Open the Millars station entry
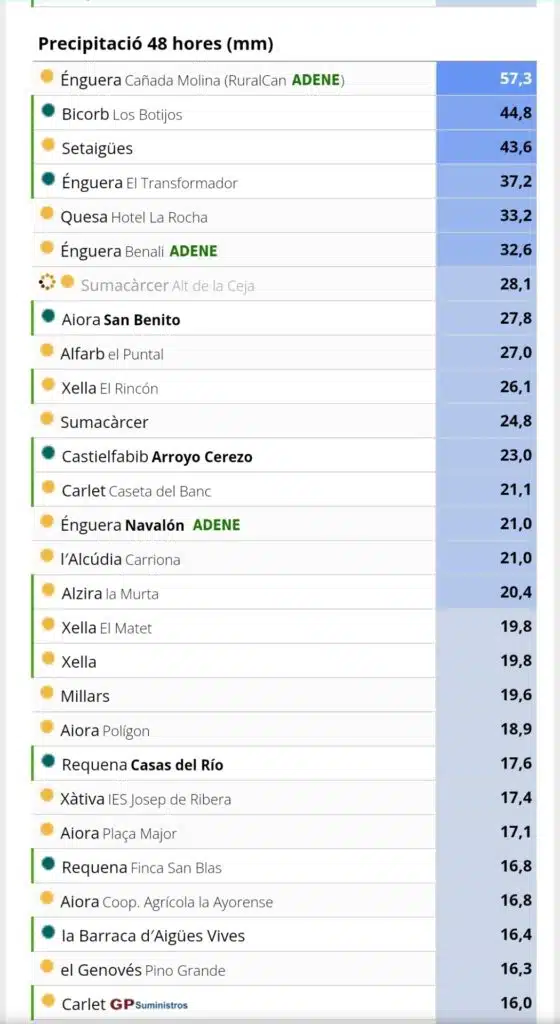560x1024 pixels. coord(85,696)
